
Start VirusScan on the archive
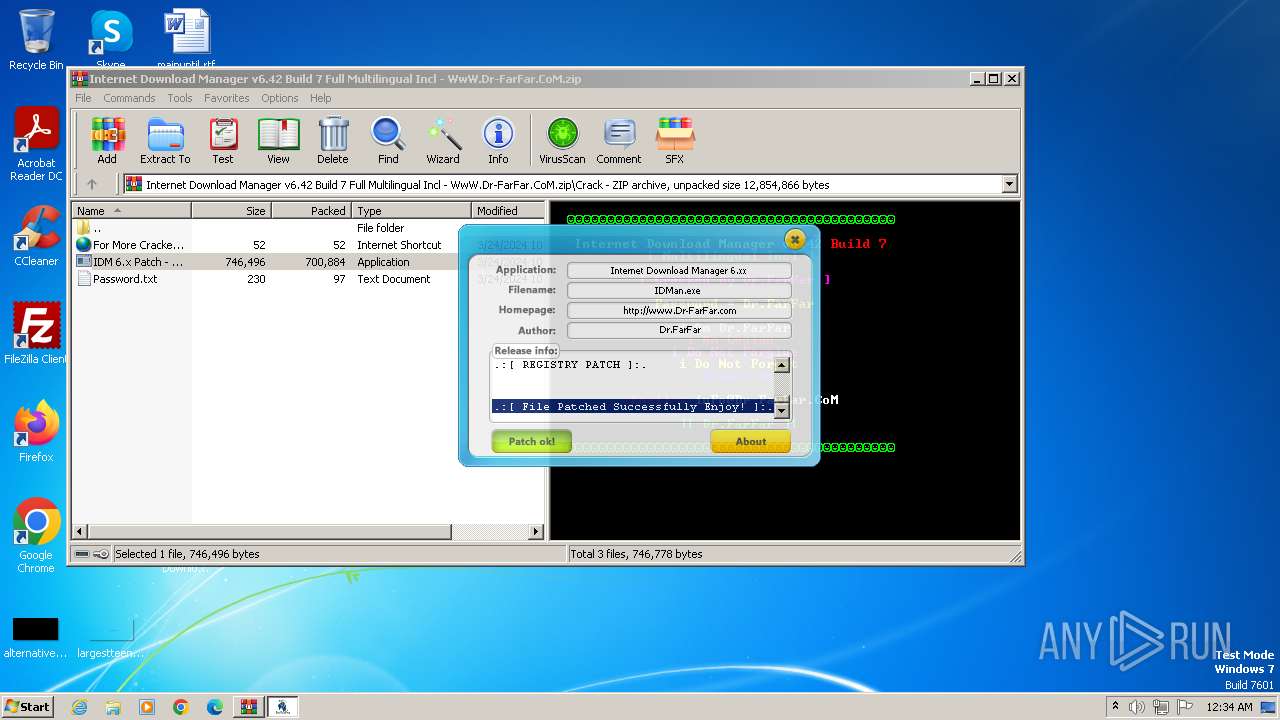click(562, 140)
